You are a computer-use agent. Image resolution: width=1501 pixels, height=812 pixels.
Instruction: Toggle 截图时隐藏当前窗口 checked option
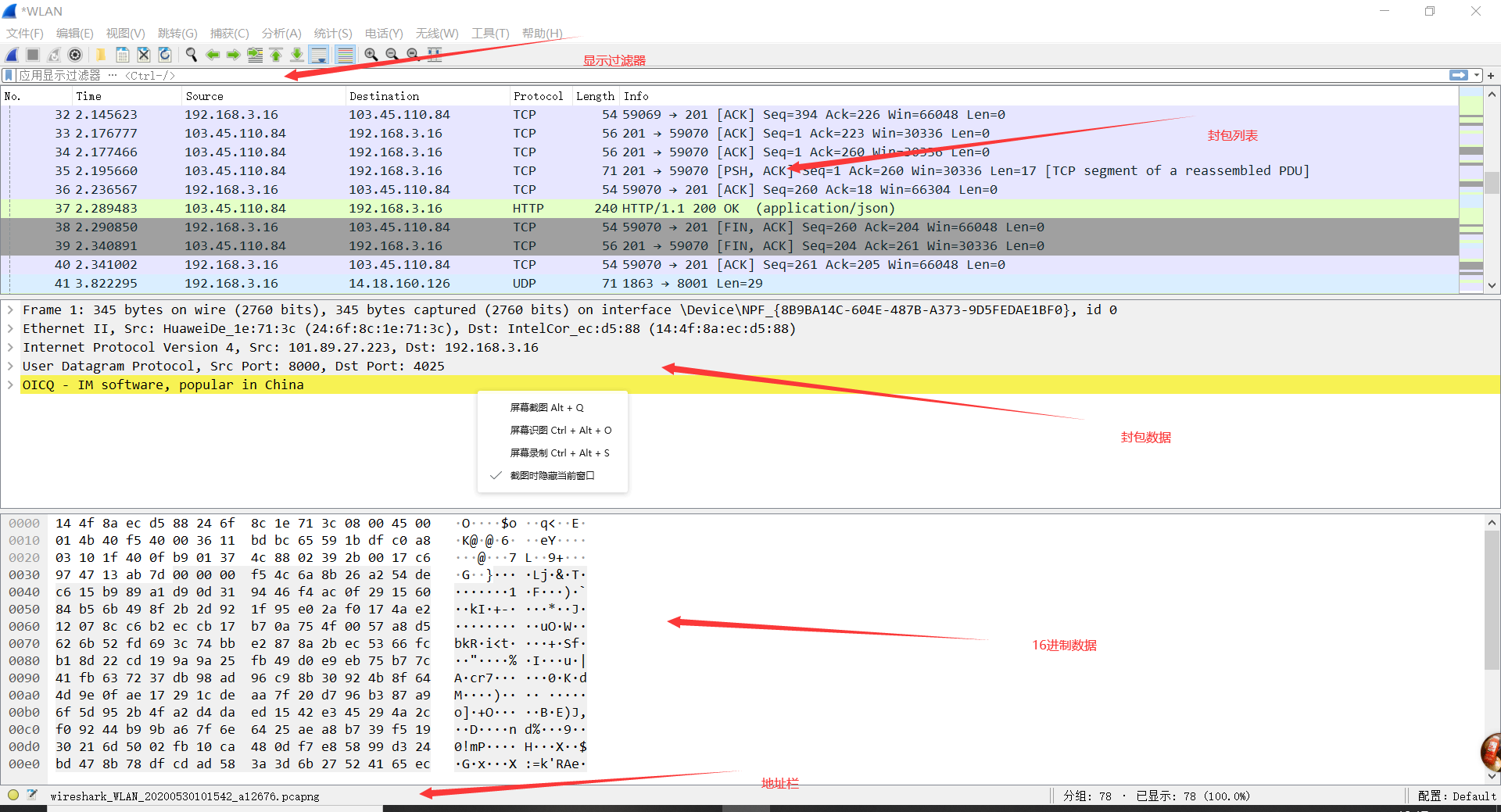pyautogui.click(x=552, y=475)
